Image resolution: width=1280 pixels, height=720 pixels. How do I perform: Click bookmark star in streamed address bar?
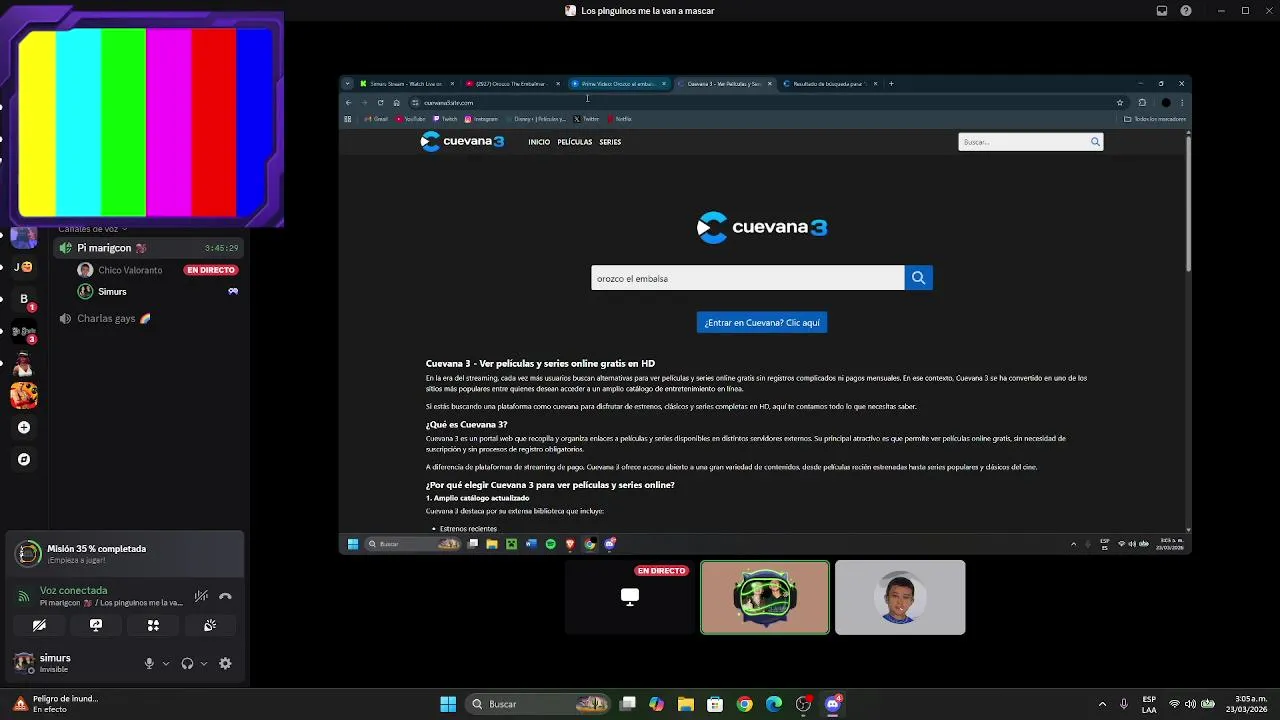click(1119, 102)
